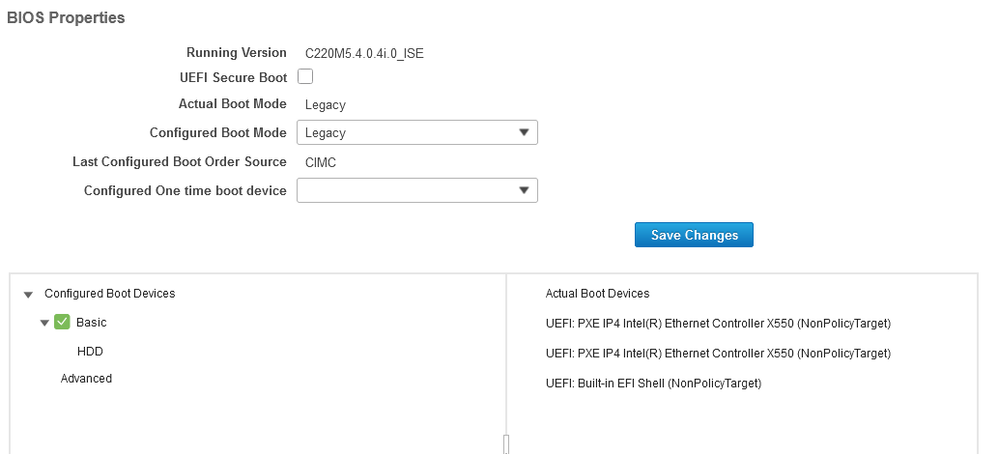Open Configured Boot Mode dropdown arrow
999x454 pixels.
[x=524, y=132]
